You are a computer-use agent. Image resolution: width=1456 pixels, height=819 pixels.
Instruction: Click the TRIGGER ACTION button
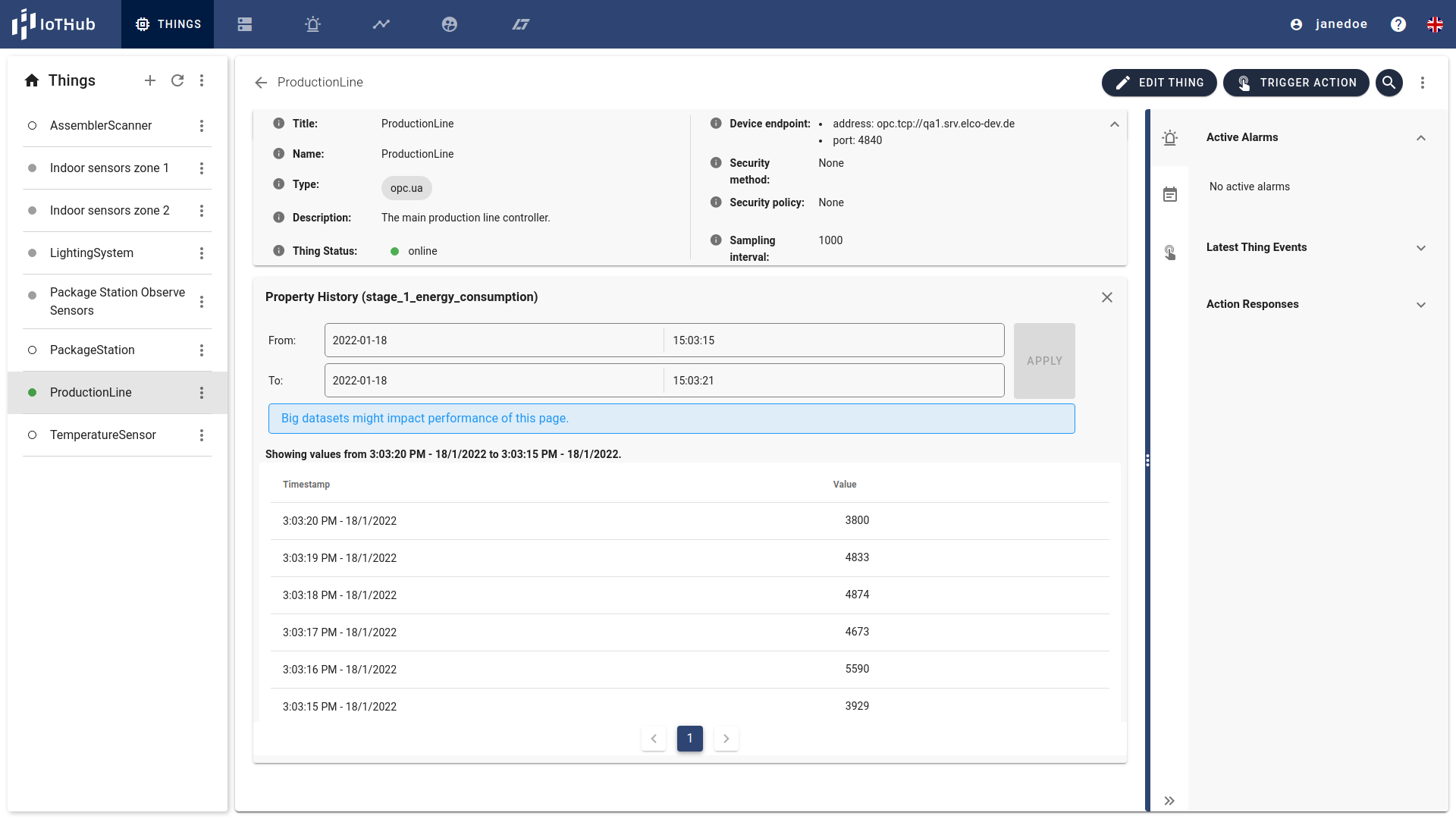coord(1296,83)
